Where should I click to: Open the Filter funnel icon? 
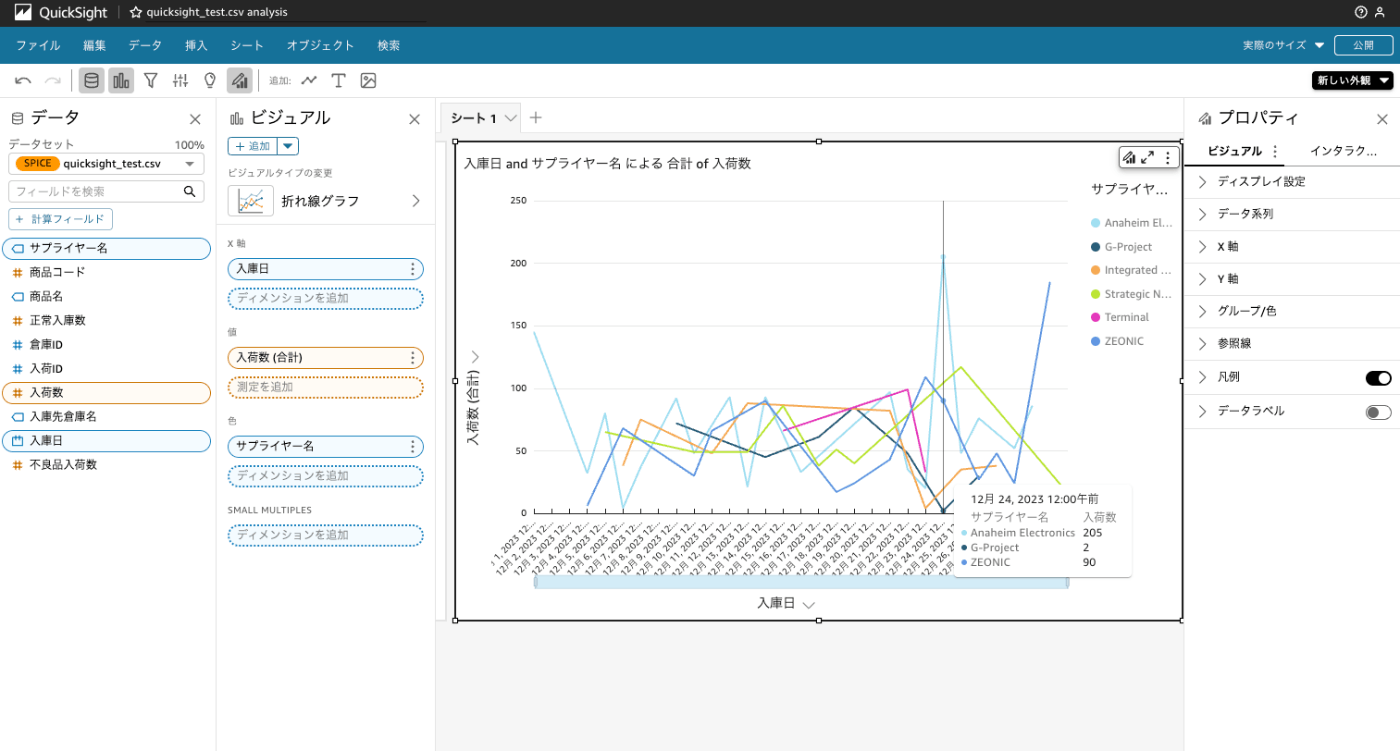click(151, 81)
